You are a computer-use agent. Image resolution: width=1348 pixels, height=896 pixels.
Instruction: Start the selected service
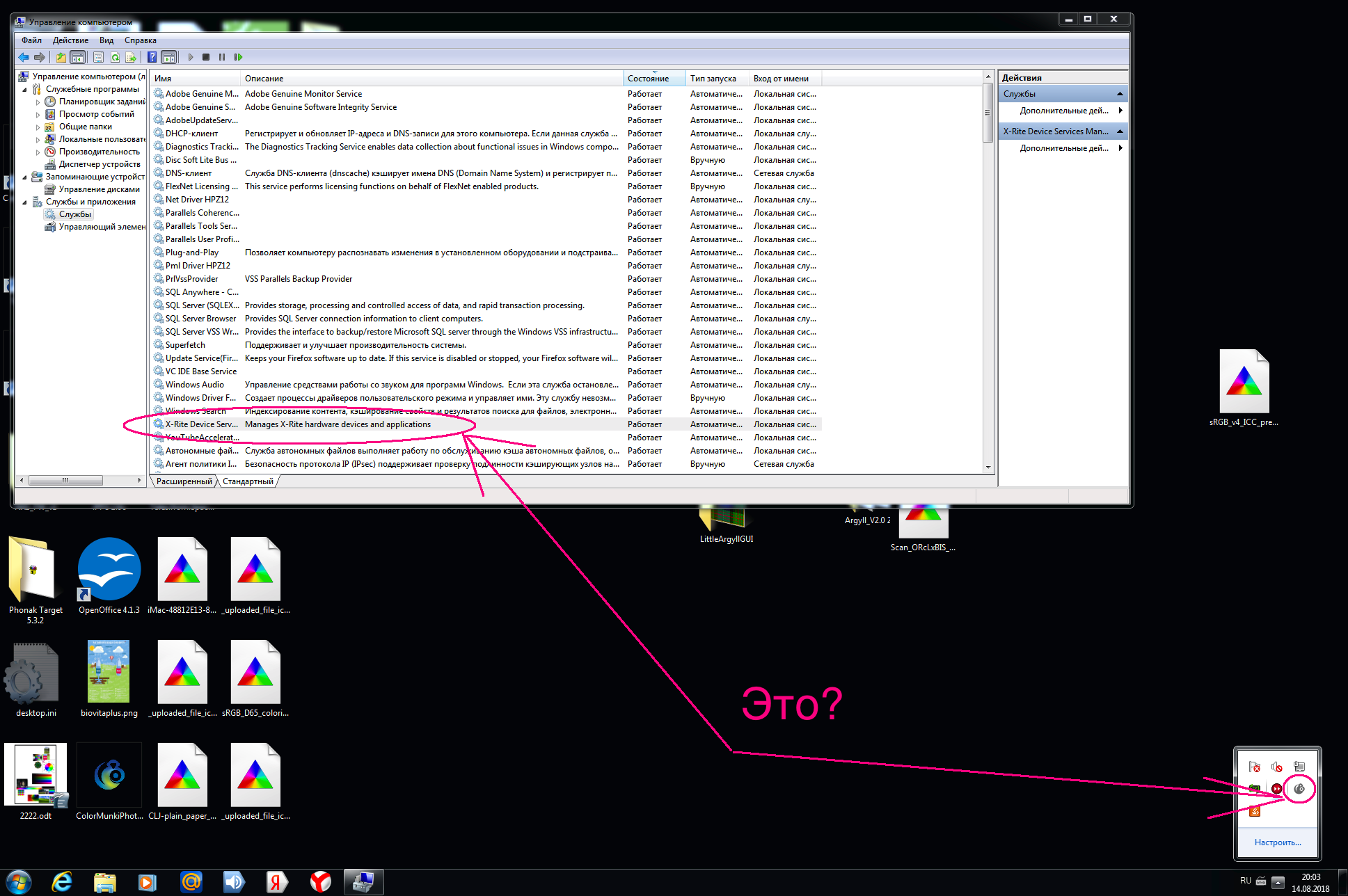(191, 57)
